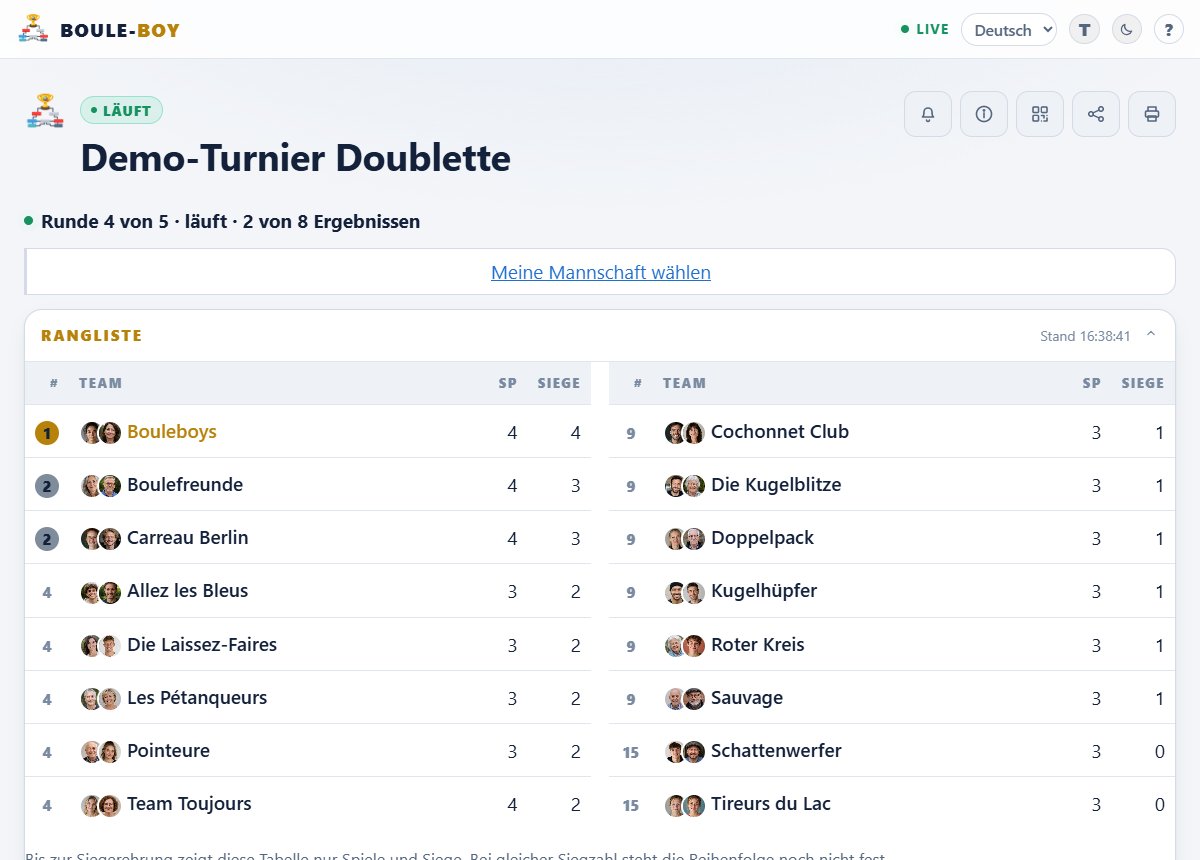Screen dimensions: 1200x860
Task: Share the tournament via the share icon
Action: [x=1096, y=114]
